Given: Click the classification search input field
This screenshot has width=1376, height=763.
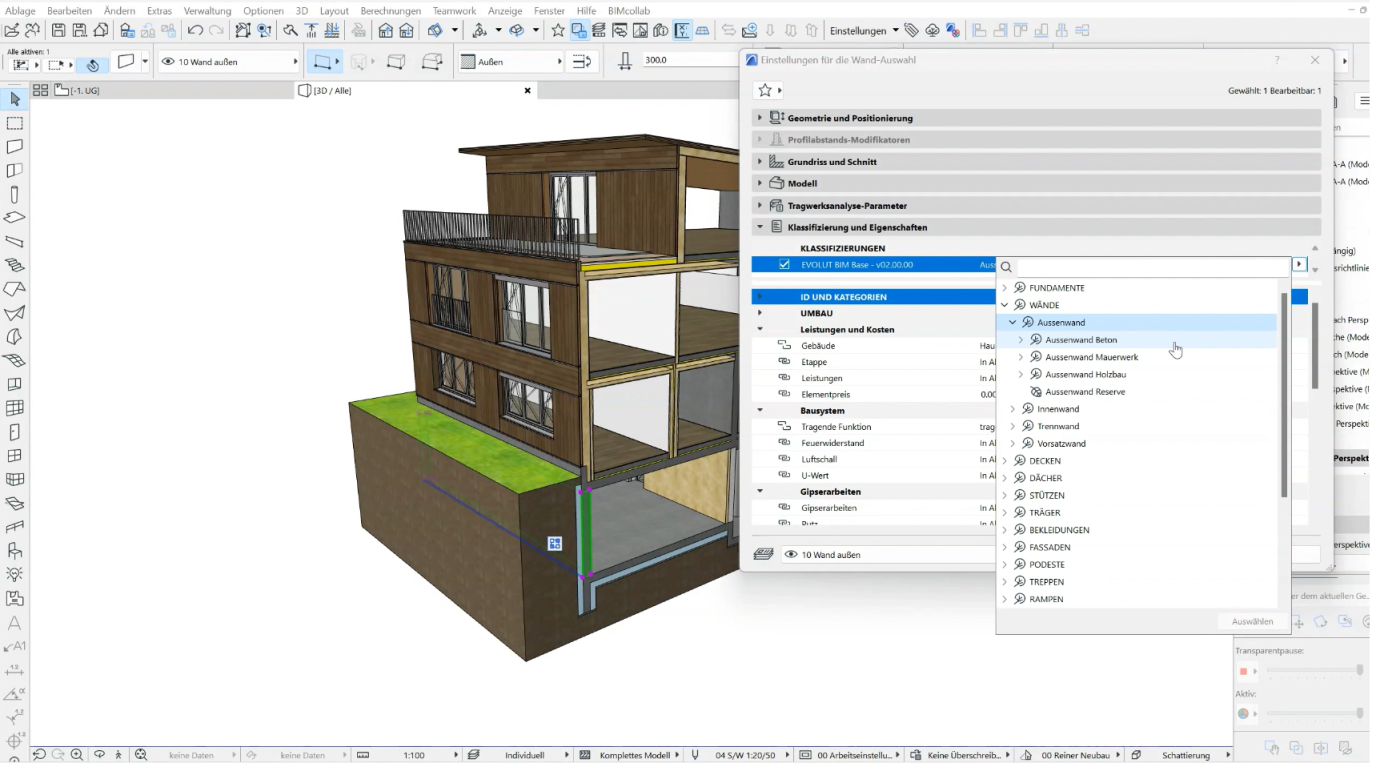Looking at the screenshot, I should (1153, 267).
